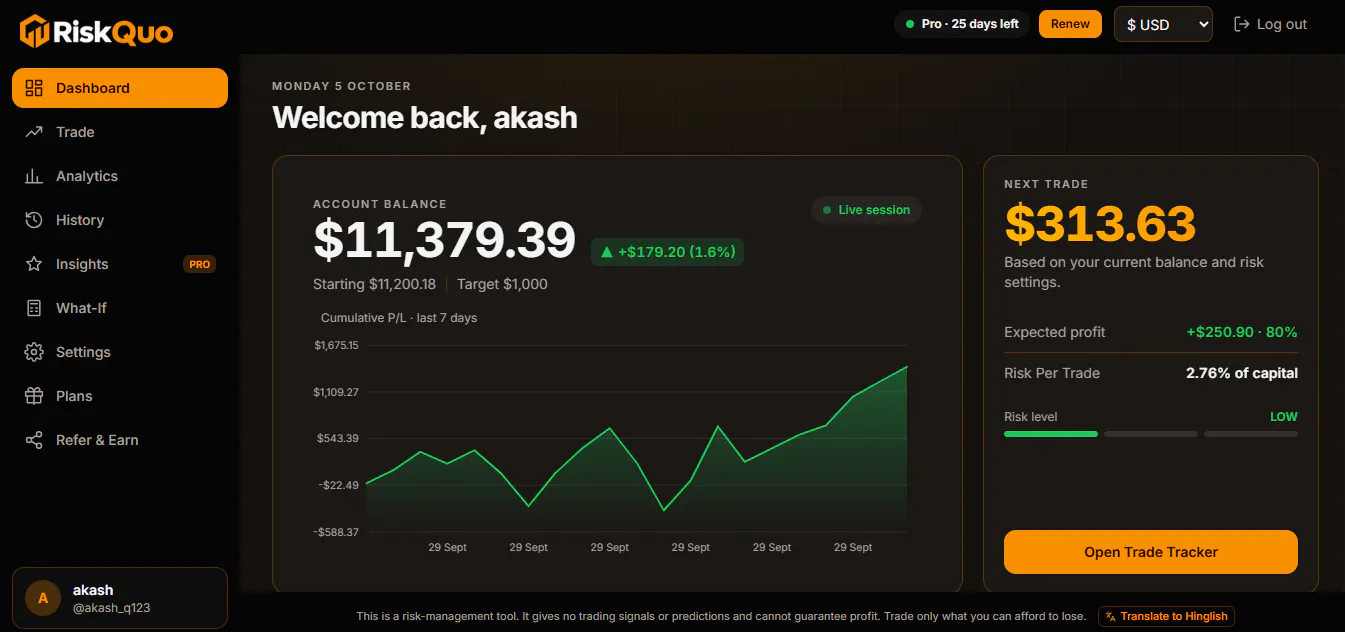Click the MONDAY 5 OCTOBER date label
This screenshot has height=632, width=1345.
[341, 86]
